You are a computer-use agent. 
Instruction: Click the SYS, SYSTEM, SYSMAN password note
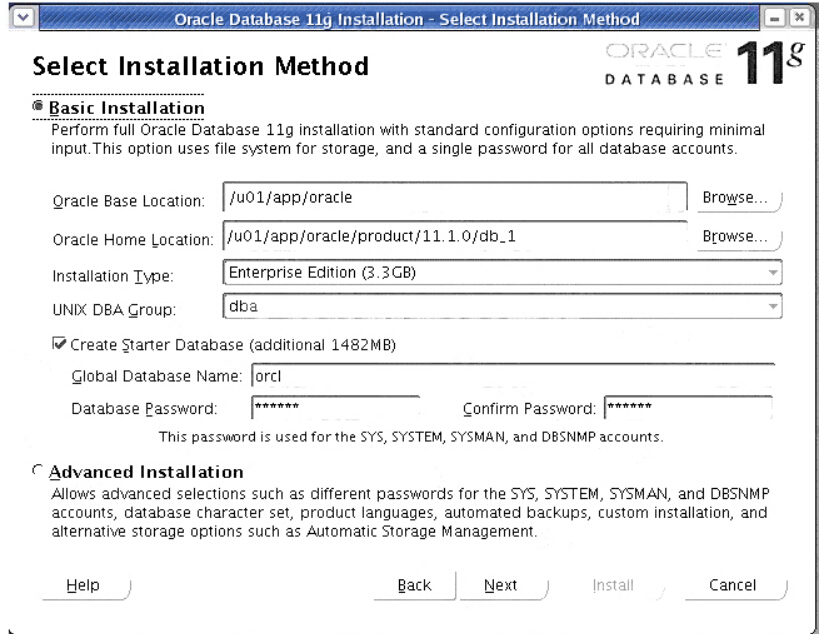tap(411, 437)
